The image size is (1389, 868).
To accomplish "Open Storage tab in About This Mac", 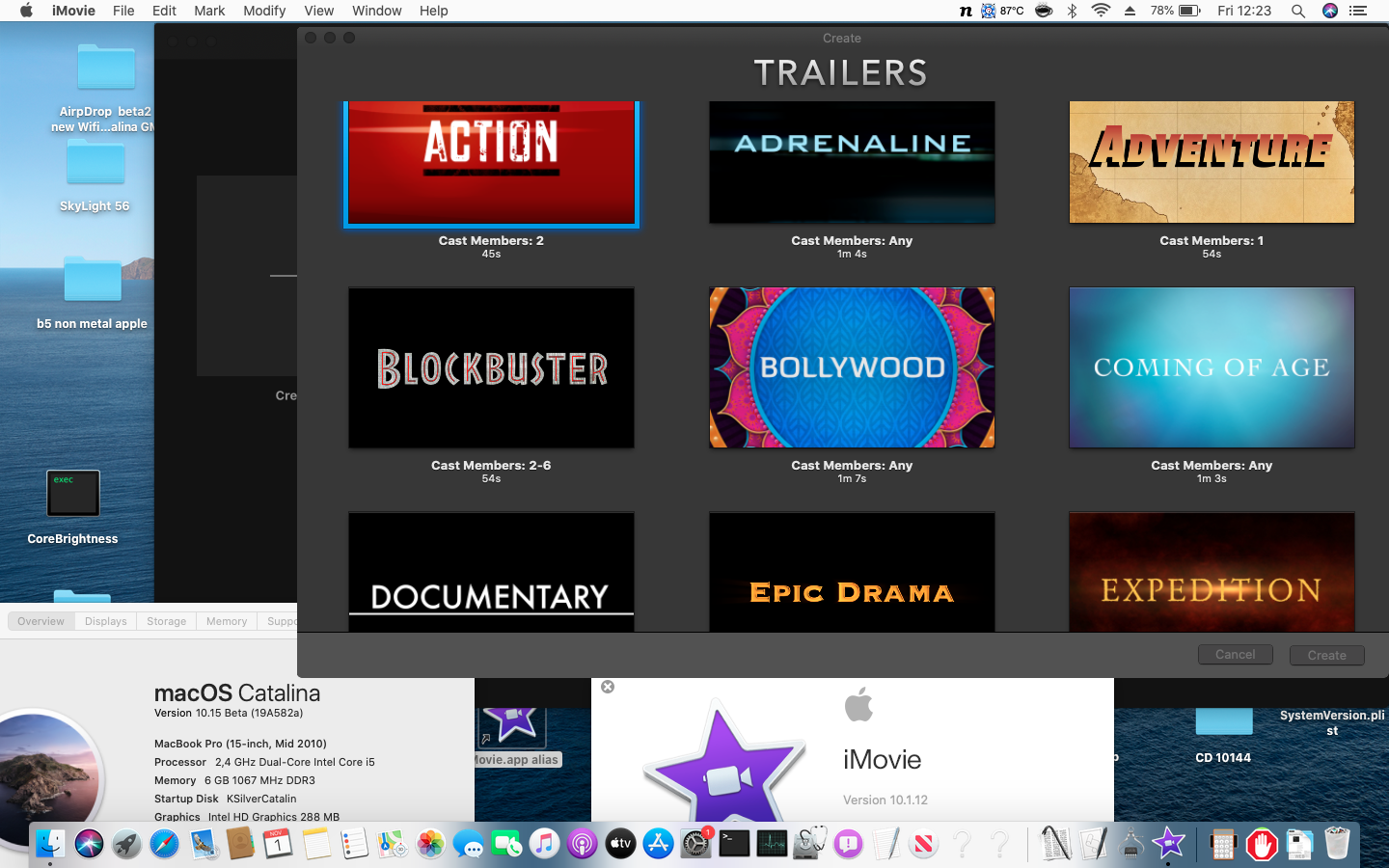I will coord(166,621).
